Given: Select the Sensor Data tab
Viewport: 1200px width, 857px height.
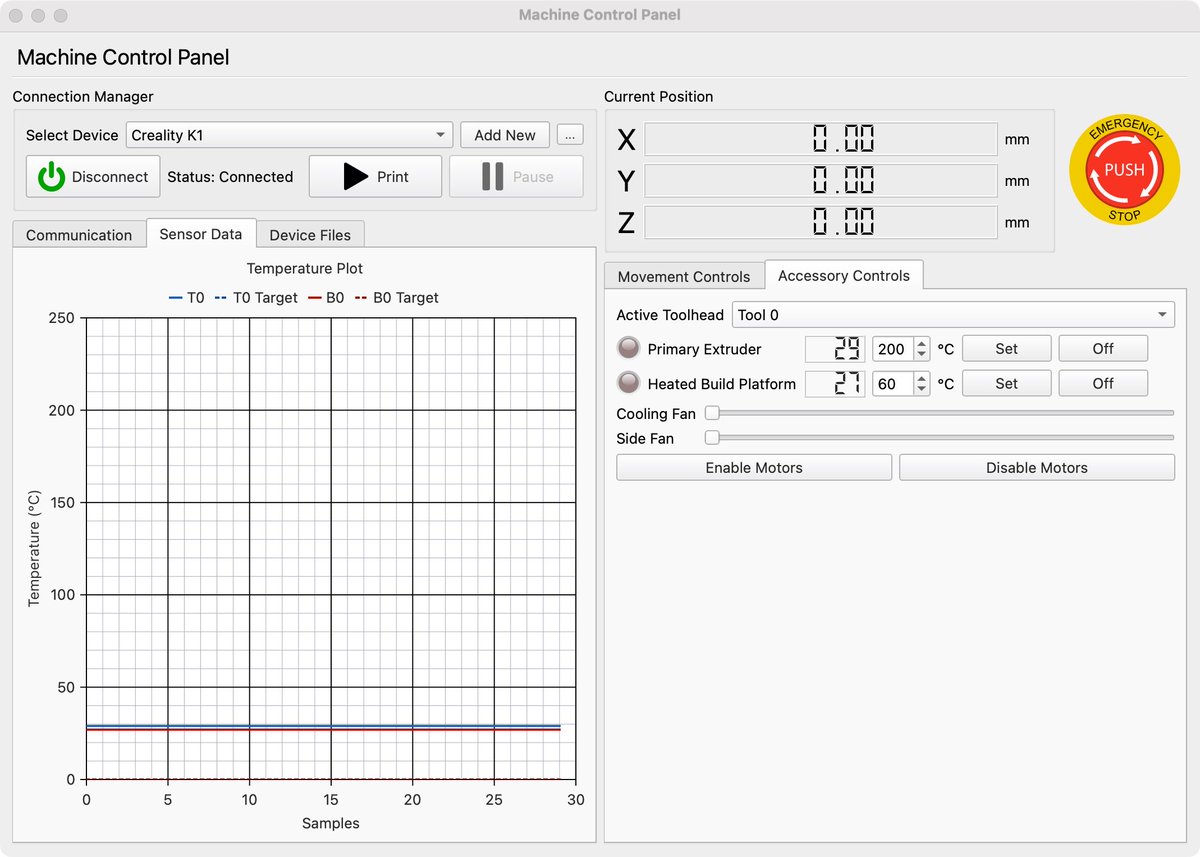Looking at the screenshot, I should pos(201,234).
